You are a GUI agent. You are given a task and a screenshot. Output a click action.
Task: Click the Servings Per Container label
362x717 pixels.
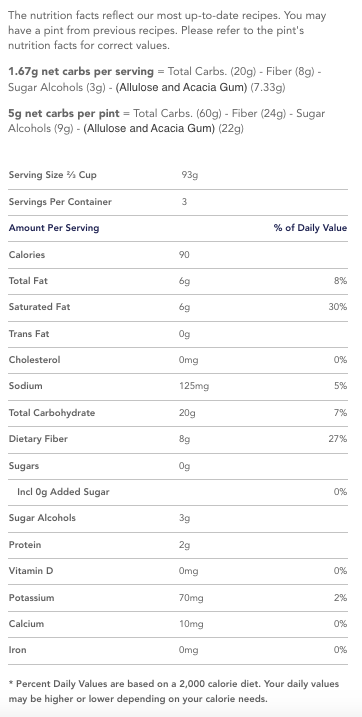click(x=60, y=202)
